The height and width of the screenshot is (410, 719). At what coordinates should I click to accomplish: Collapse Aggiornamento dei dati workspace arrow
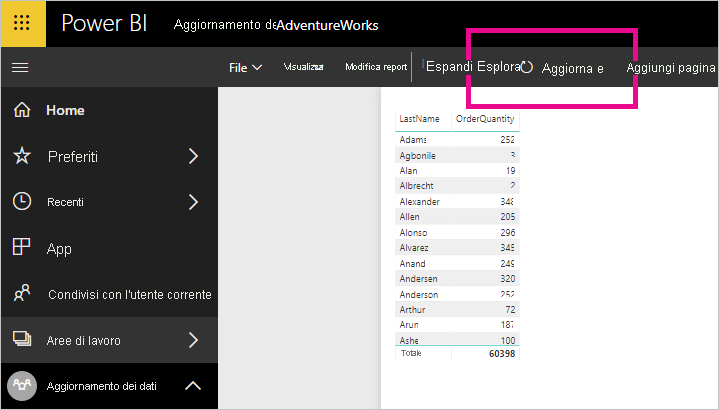[193, 386]
